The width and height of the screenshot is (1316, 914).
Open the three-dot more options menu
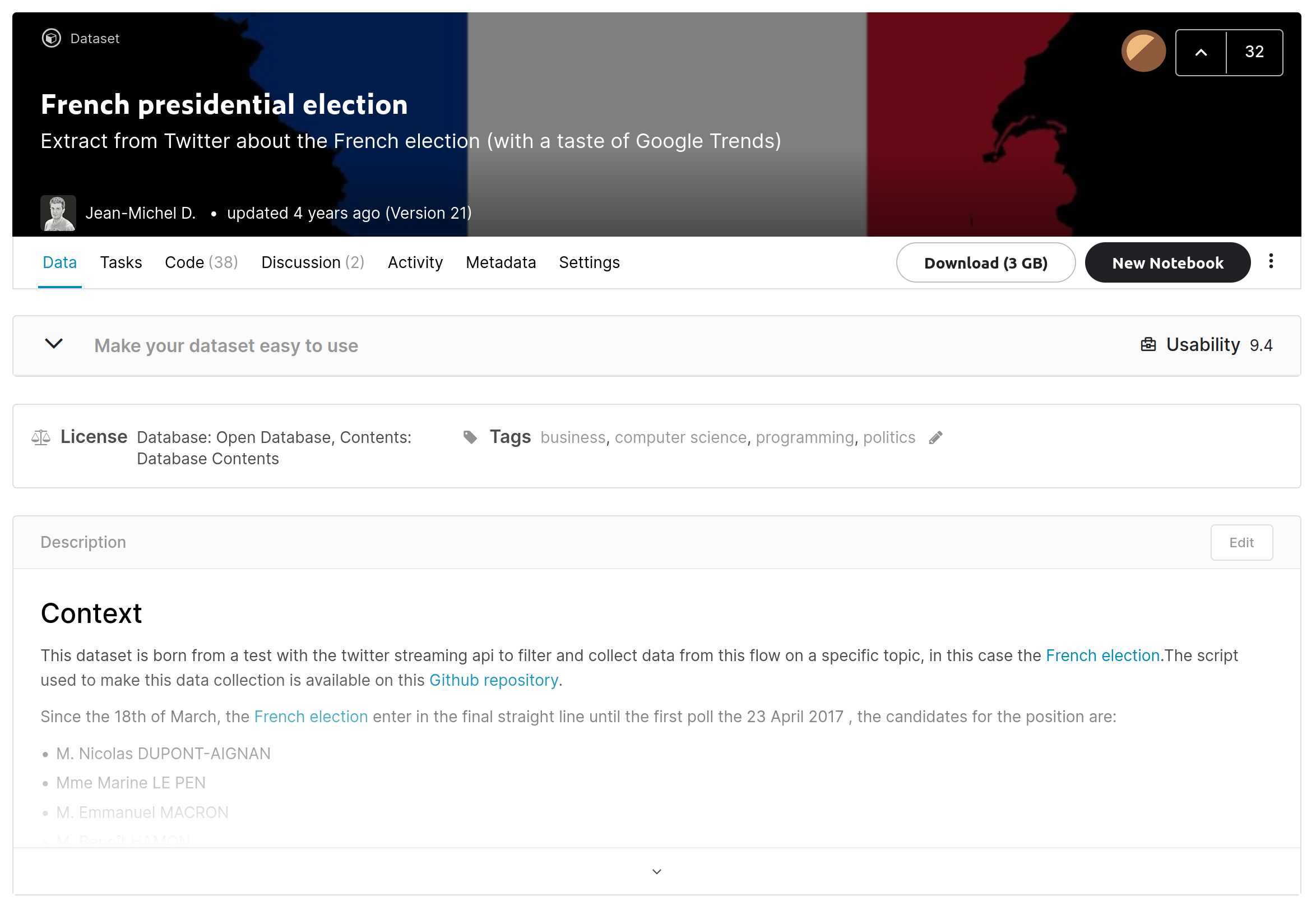pos(1270,261)
